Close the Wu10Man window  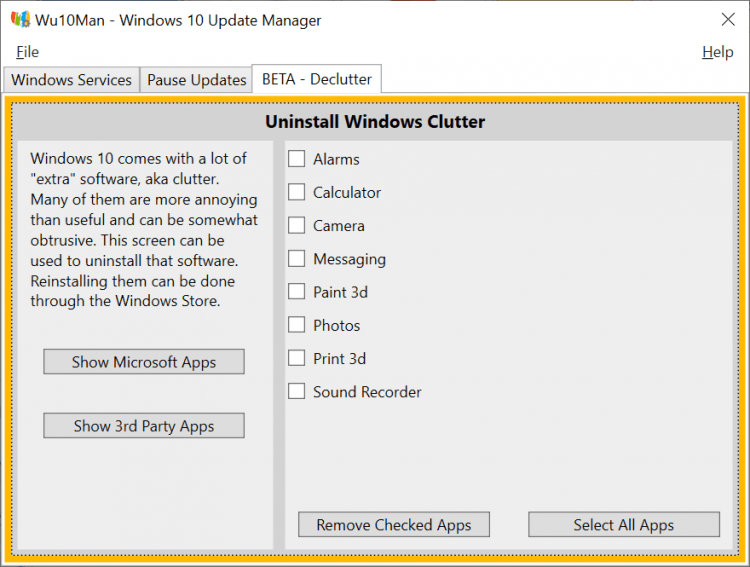tap(728, 20)
